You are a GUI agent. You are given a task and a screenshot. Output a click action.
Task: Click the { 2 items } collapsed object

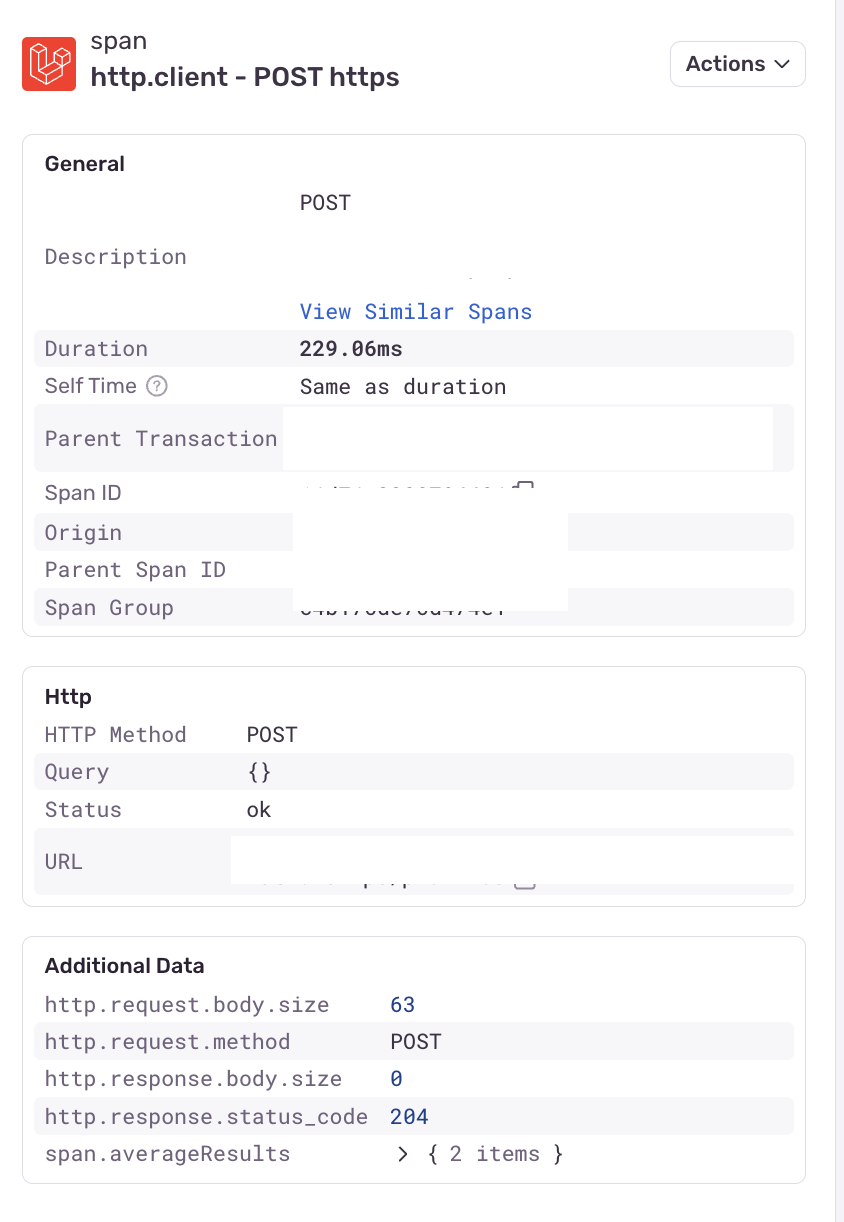click(x=495, y=1154)
